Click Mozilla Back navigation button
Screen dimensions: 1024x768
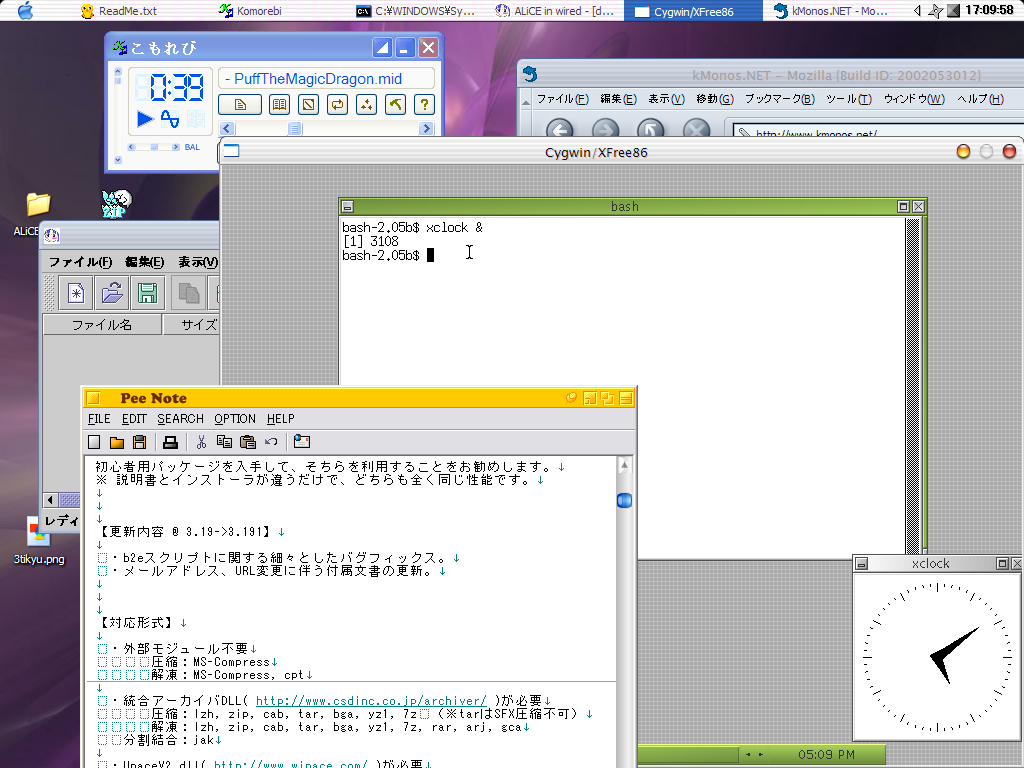coord(560,128)
